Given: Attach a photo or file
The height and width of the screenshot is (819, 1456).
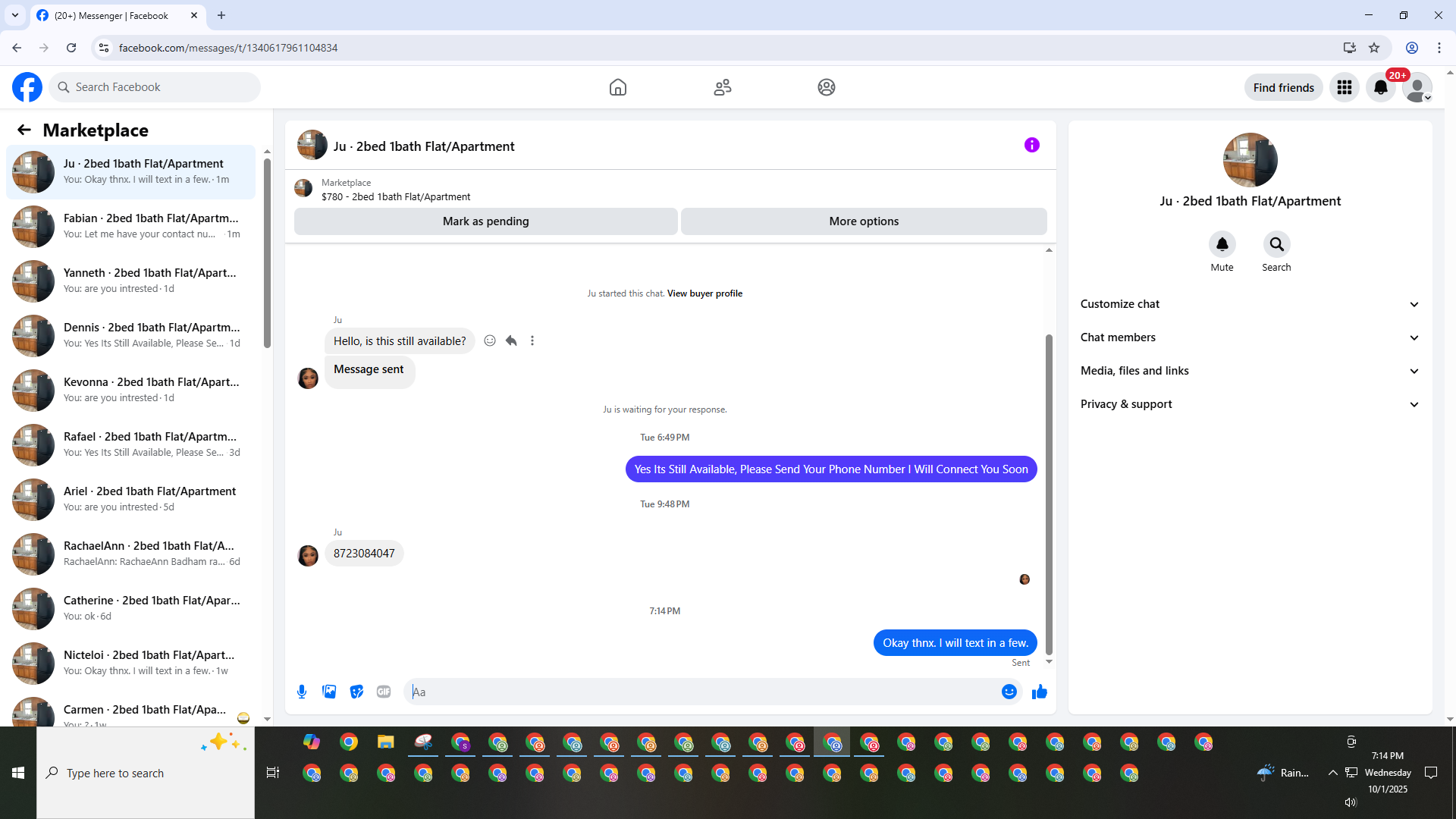Looking at the screenshot, I should pos(329,692).
